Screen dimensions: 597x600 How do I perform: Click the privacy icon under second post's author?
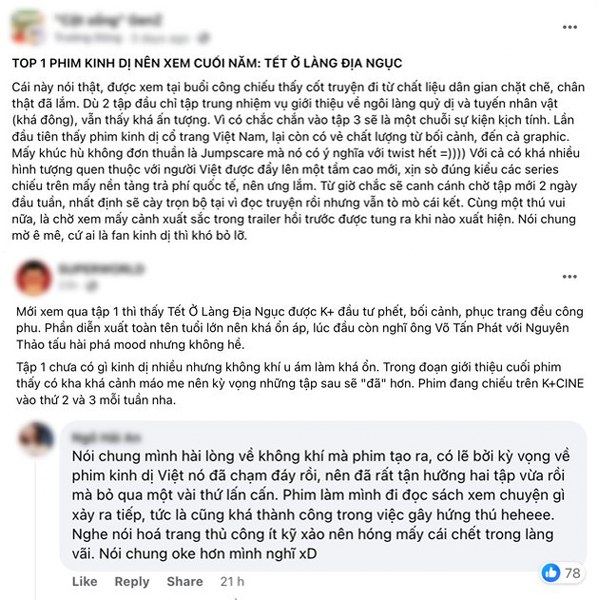tap(92, 285)
